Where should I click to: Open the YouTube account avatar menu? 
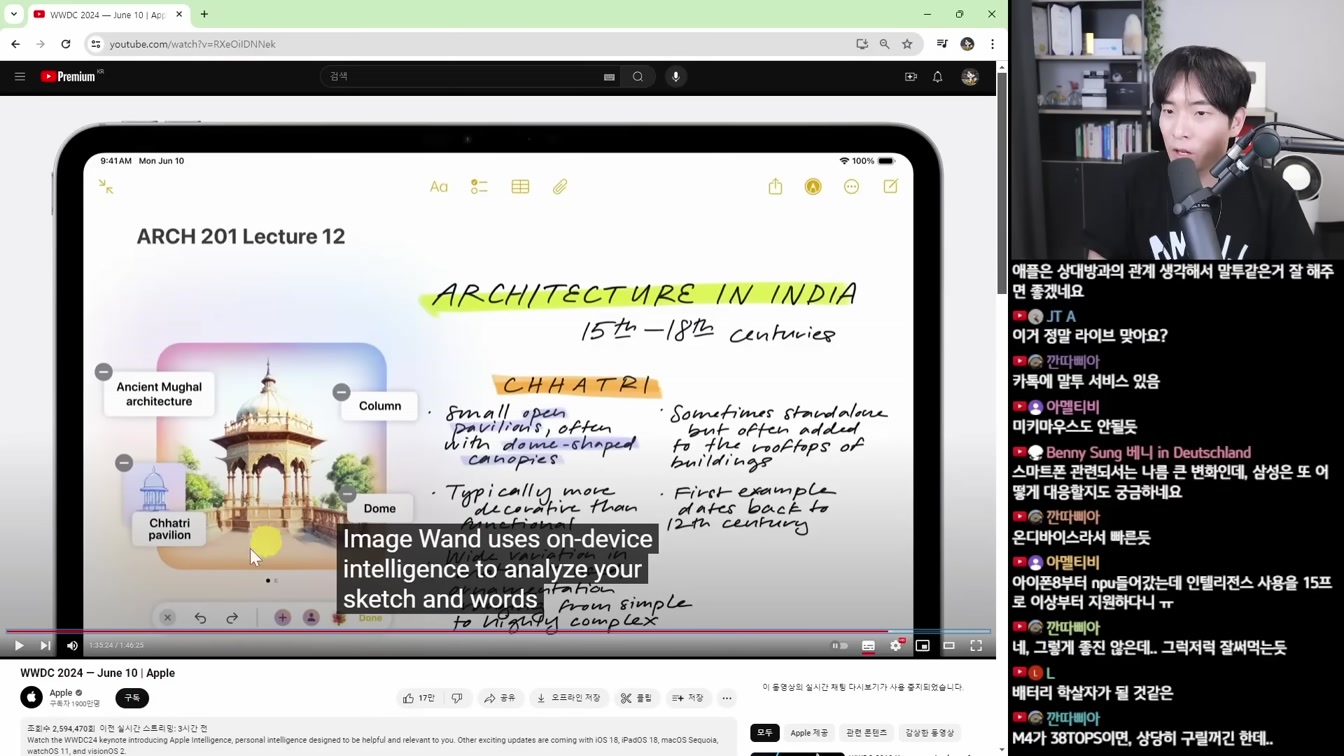coord(970,77)
